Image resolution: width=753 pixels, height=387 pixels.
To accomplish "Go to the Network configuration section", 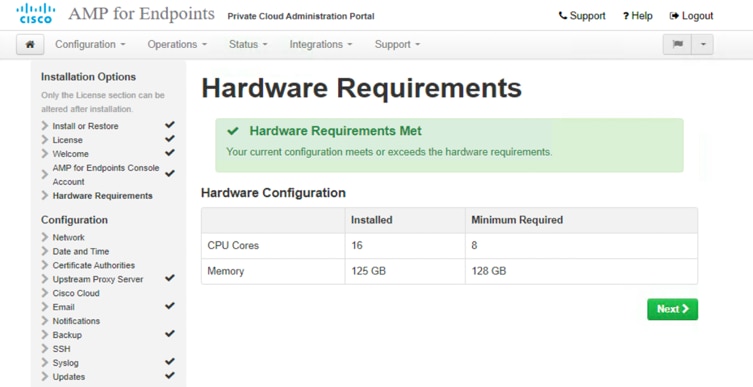I will (x=68, y=238).
